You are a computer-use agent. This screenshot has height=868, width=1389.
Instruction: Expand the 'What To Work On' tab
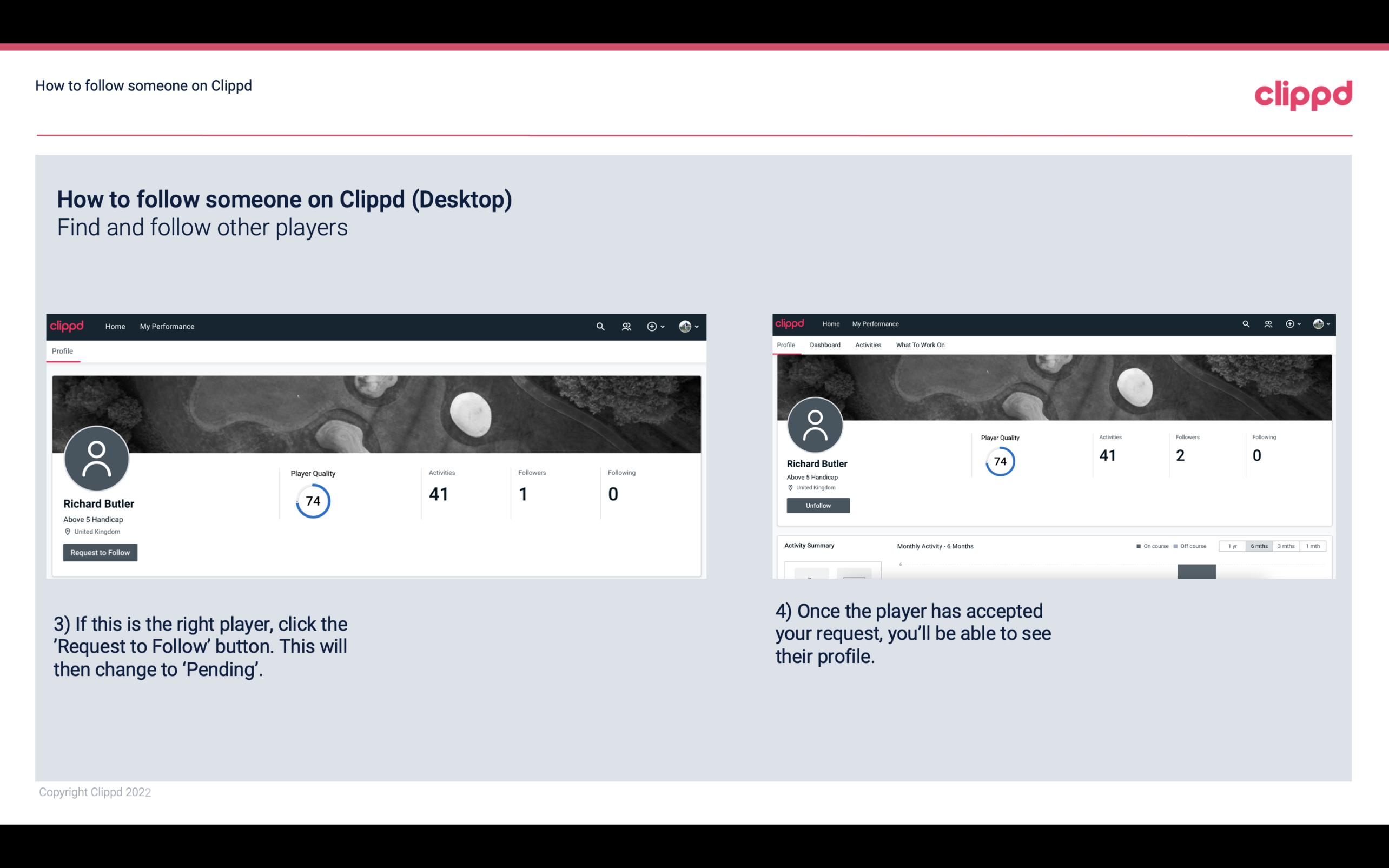[920, 344]
